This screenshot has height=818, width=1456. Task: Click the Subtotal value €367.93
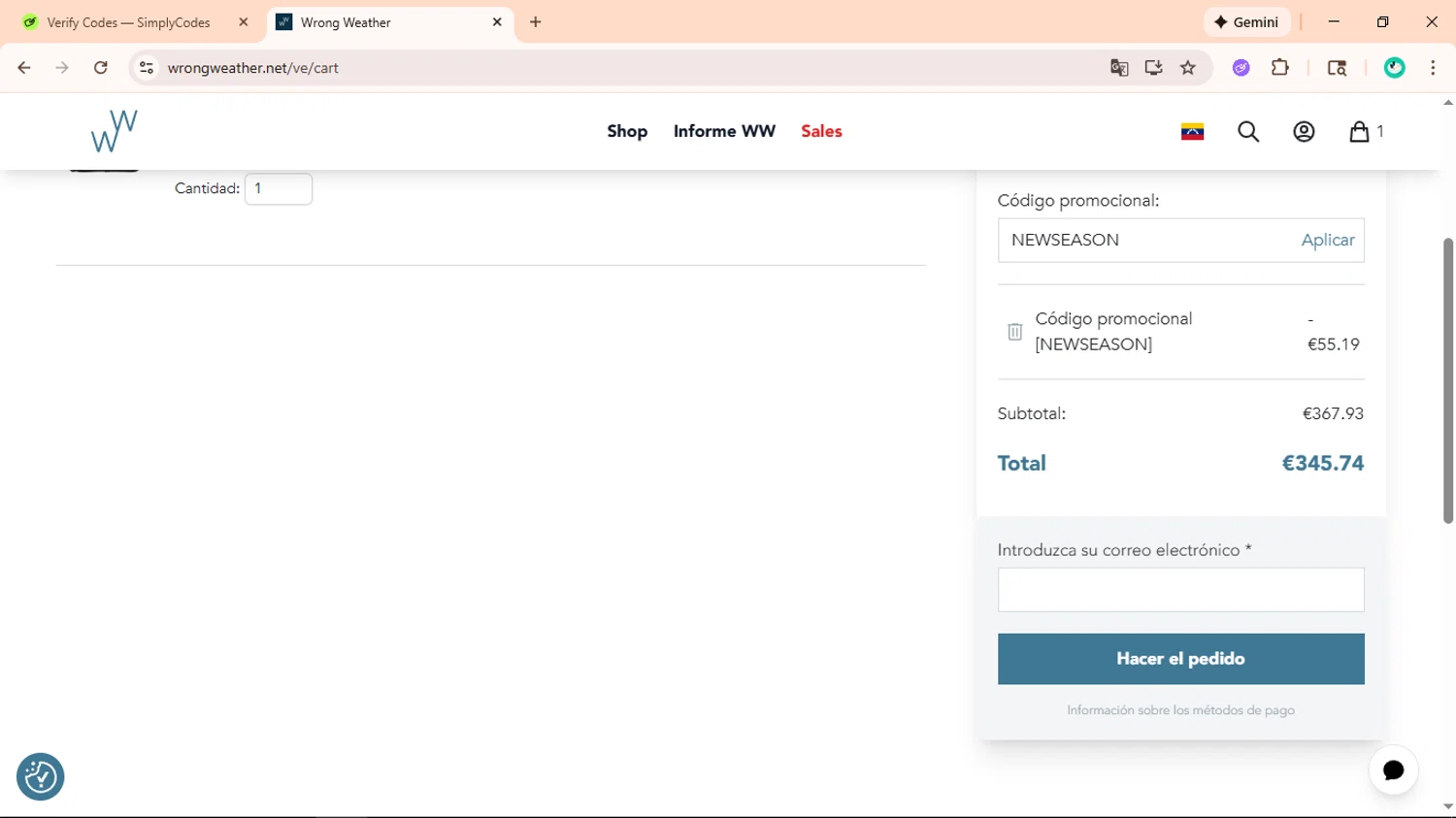click(x=1333, y=413)
